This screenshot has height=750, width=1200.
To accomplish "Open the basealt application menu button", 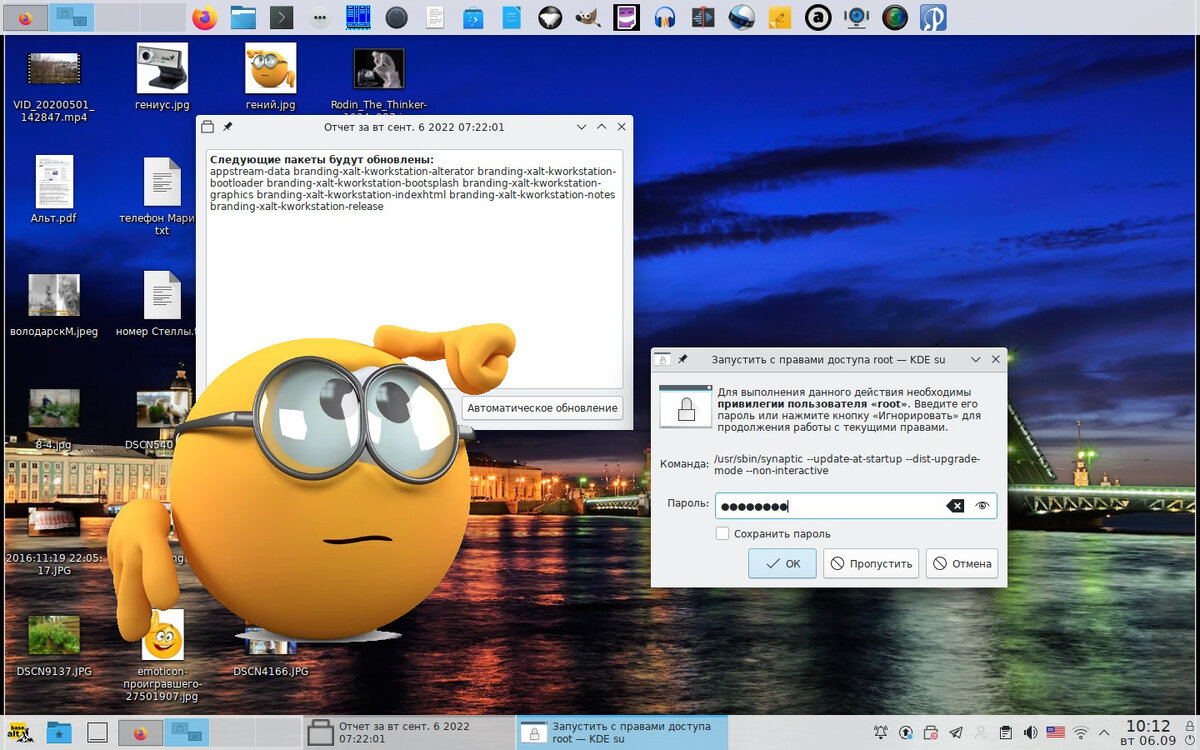I will point(18,733).
